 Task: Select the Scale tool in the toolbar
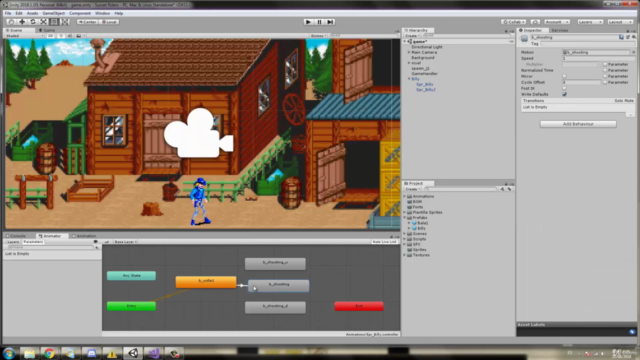(x=43, y=22)
